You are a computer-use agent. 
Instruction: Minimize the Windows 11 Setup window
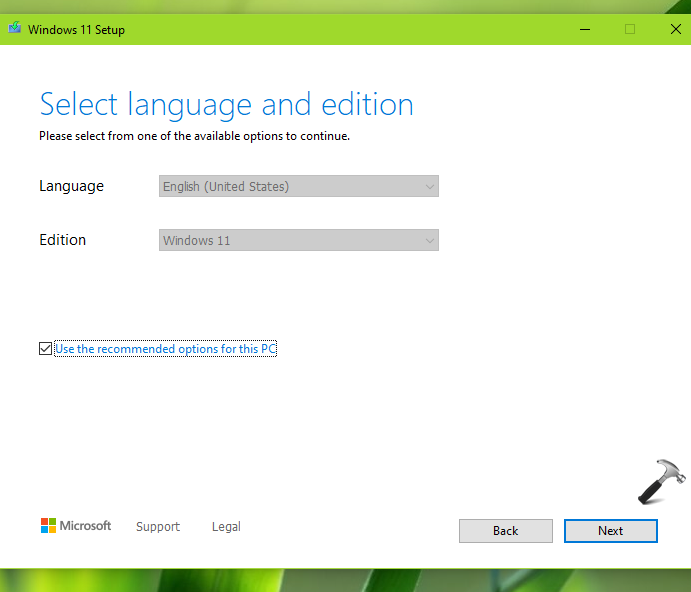coord(584,29)
